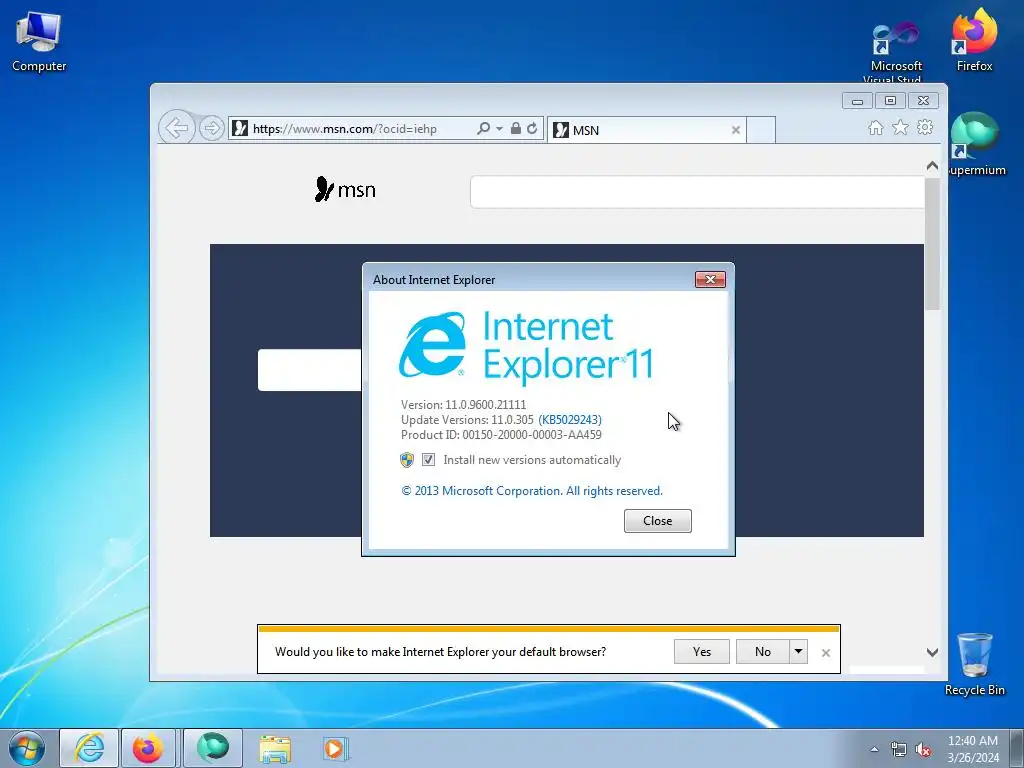Open the Windows Start button
Image resolution: width=1024 pixels, height=768 pixels.
click(27, 748)
